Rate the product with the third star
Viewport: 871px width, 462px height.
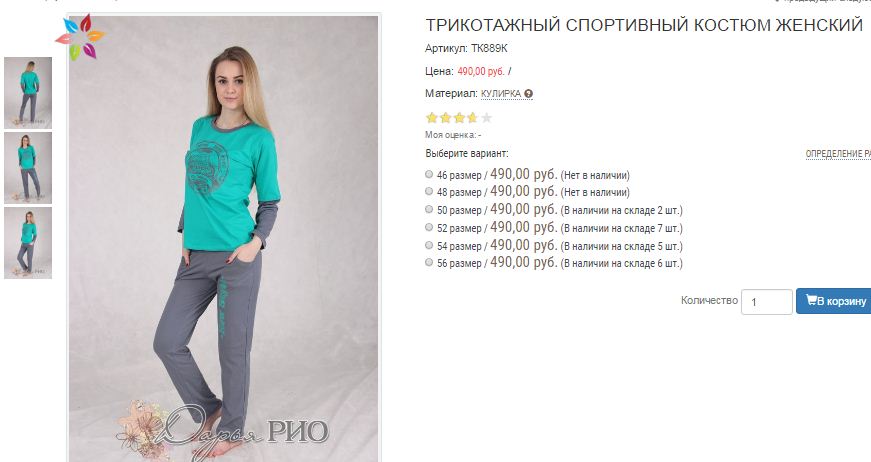(x=459, y=118)
